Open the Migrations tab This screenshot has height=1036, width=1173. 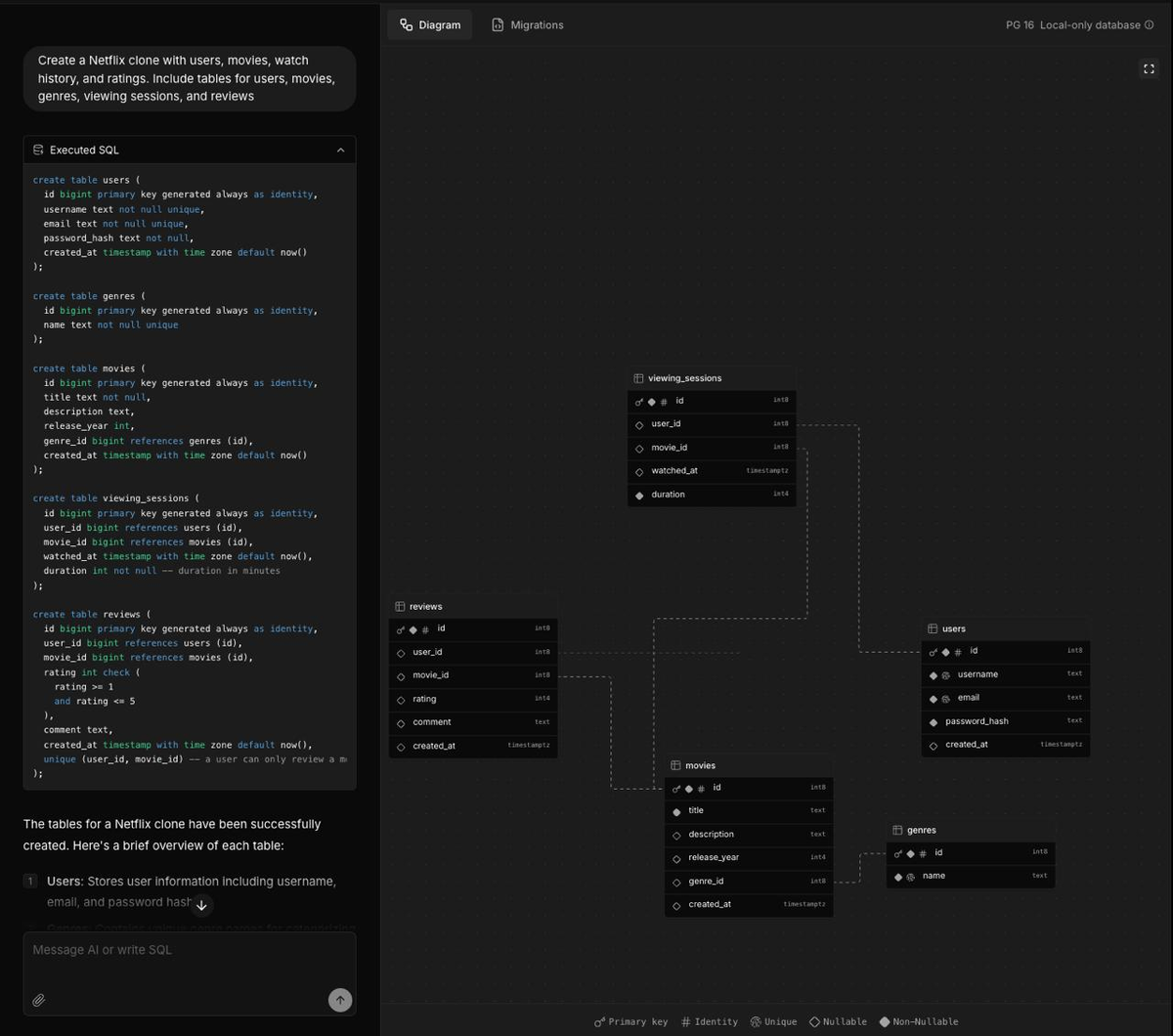(x=528, y=24)
